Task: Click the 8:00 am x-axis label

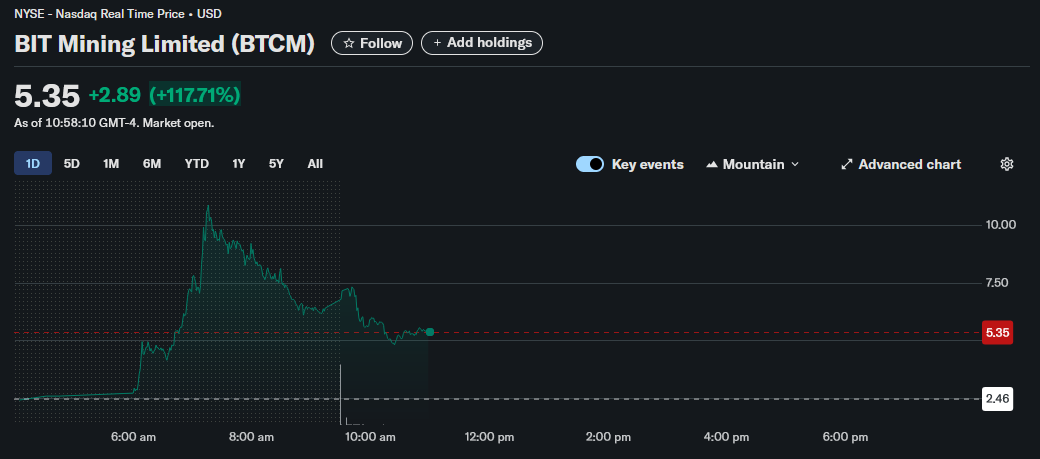Action: (251, 437)
